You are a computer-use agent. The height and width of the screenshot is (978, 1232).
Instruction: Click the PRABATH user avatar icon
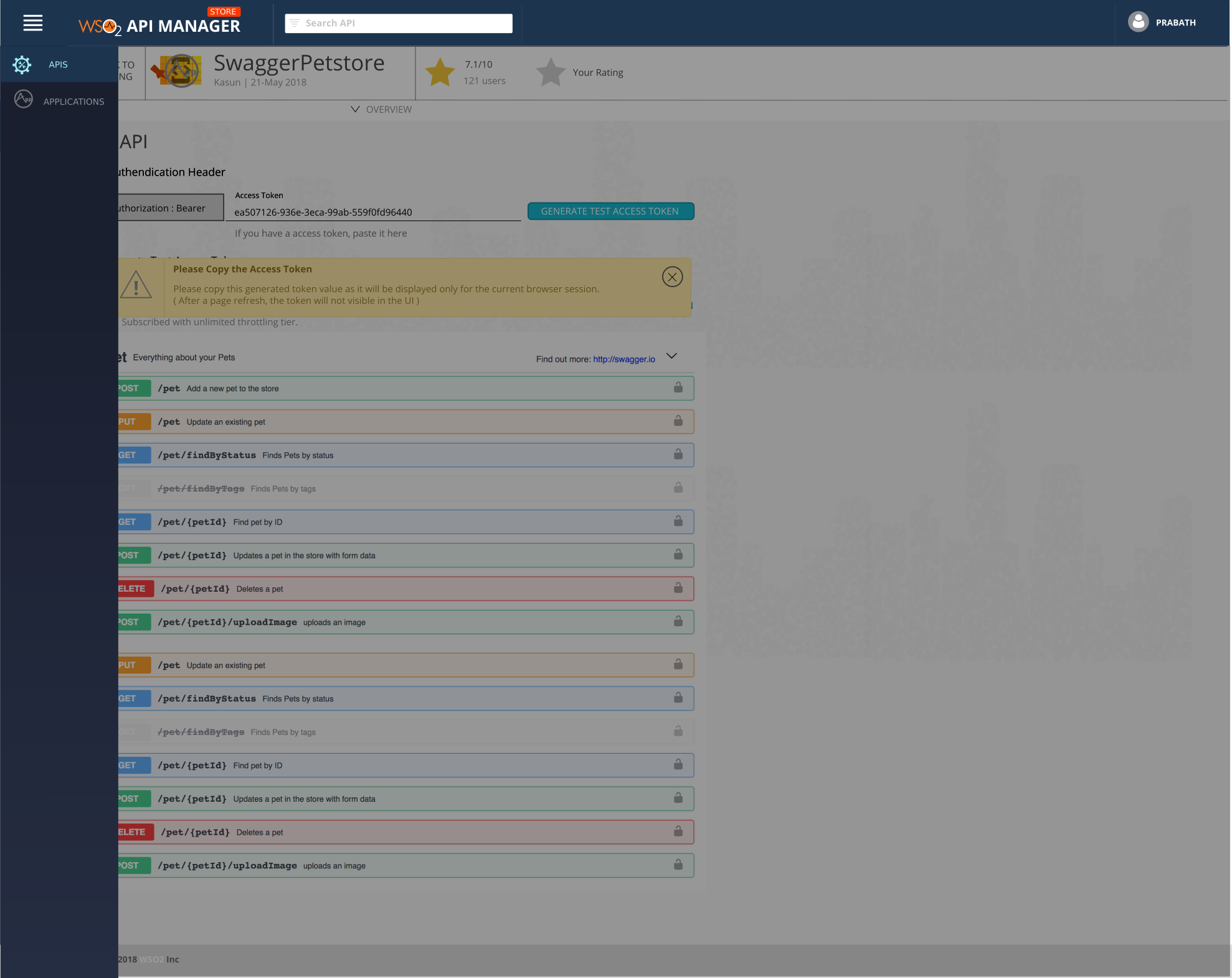coord(1138,22)
